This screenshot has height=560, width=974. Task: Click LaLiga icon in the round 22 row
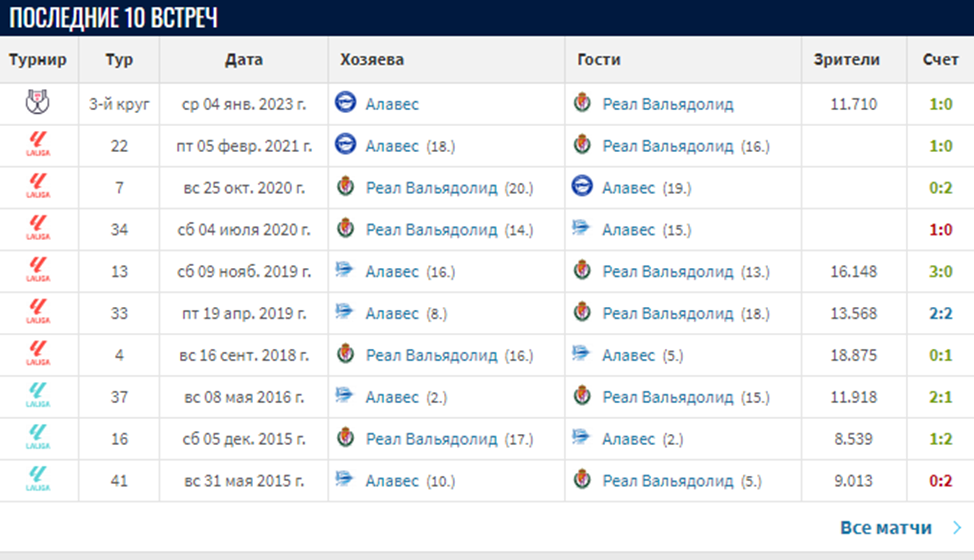(36, 146)
